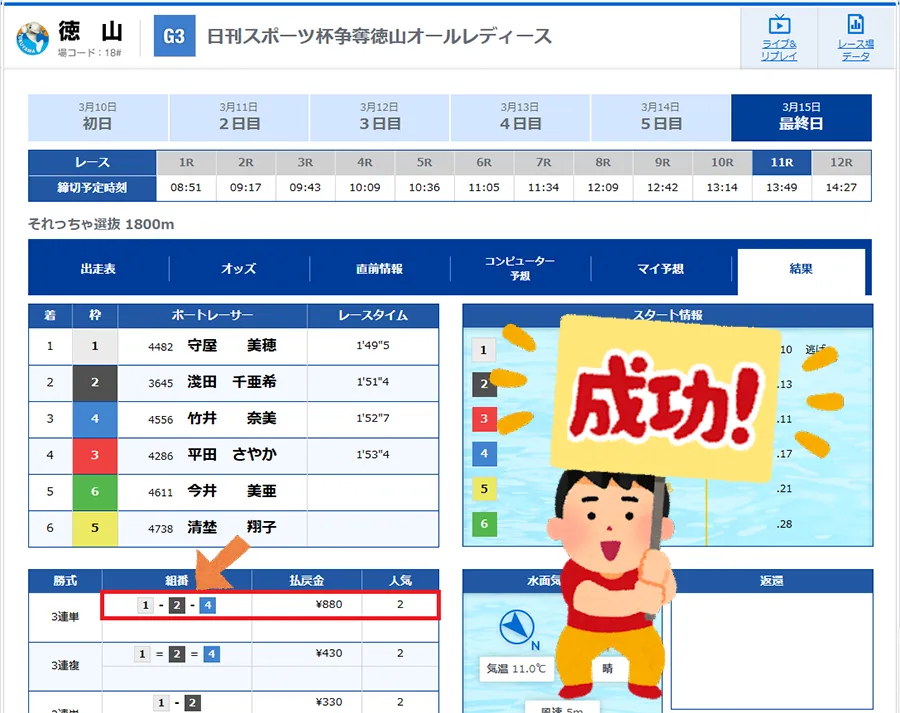The image size is (900, 713).
Task: Click the G3 grade badge
Action: point(174,37)
